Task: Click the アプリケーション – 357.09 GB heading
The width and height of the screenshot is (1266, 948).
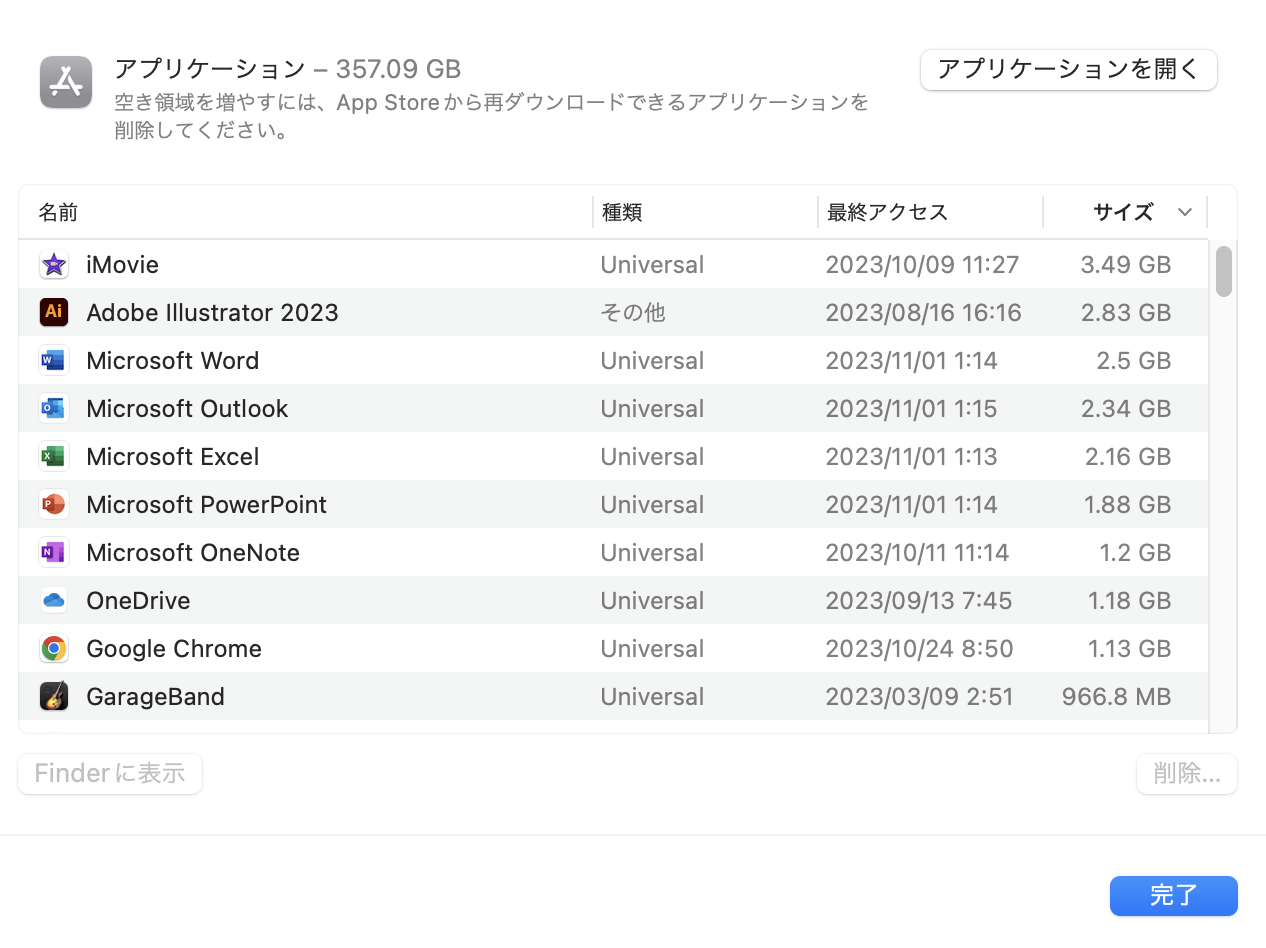Action: coord(288,69)
